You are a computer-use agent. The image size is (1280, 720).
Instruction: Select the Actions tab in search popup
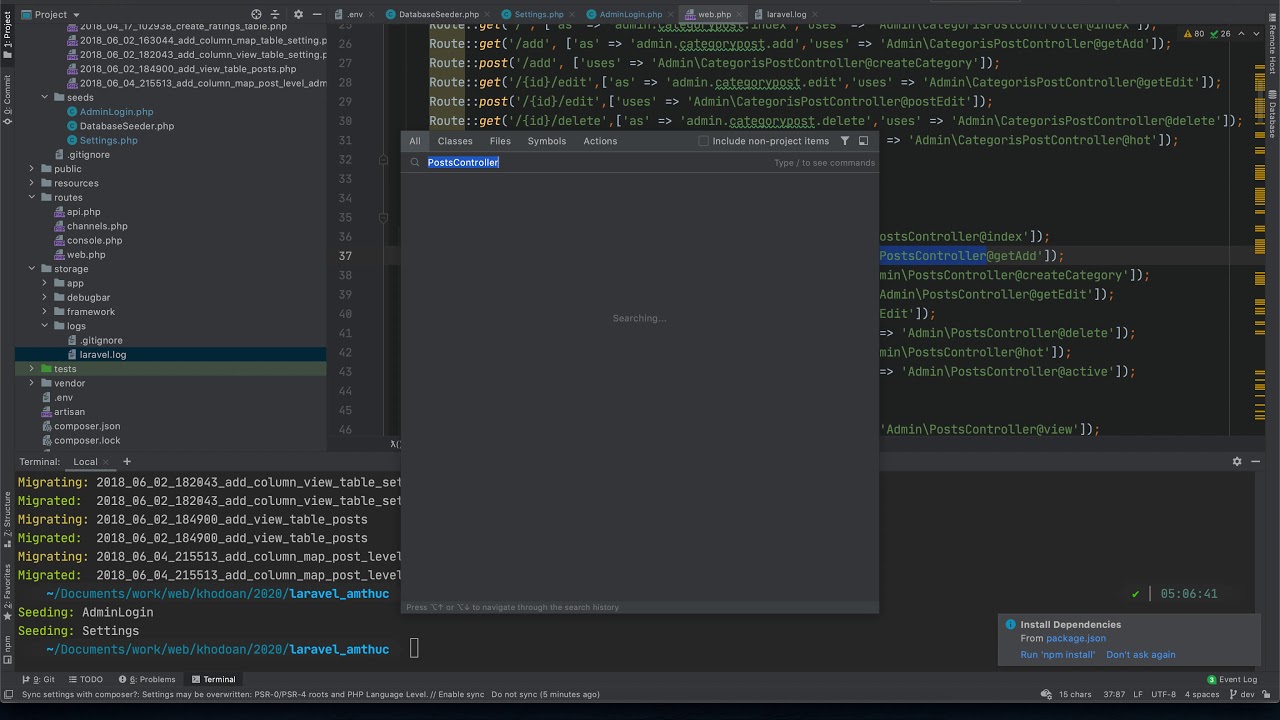click(600, 141)
